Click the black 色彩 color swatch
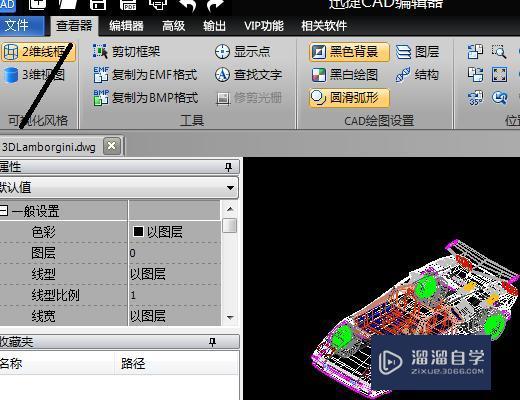520x400 pixels. [138, 232]
